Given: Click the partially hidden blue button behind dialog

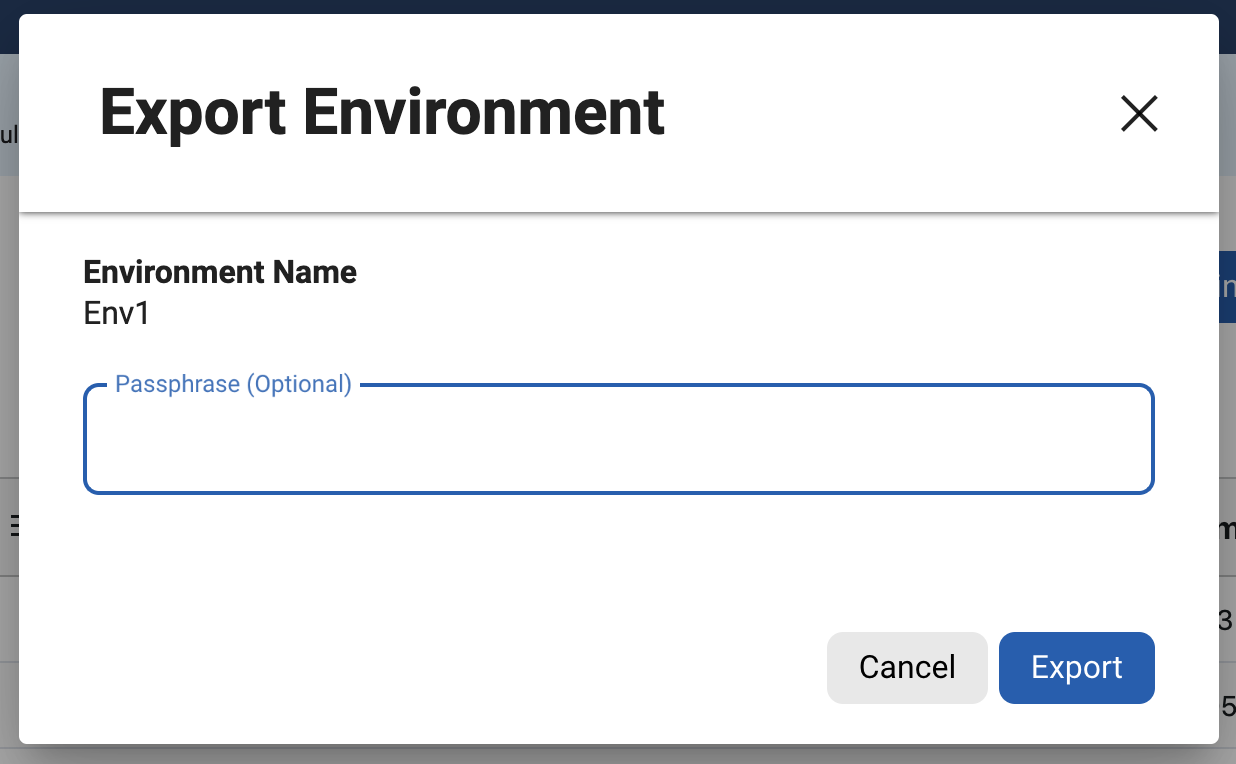Looking at the screenshot, I should [1227, 287].
